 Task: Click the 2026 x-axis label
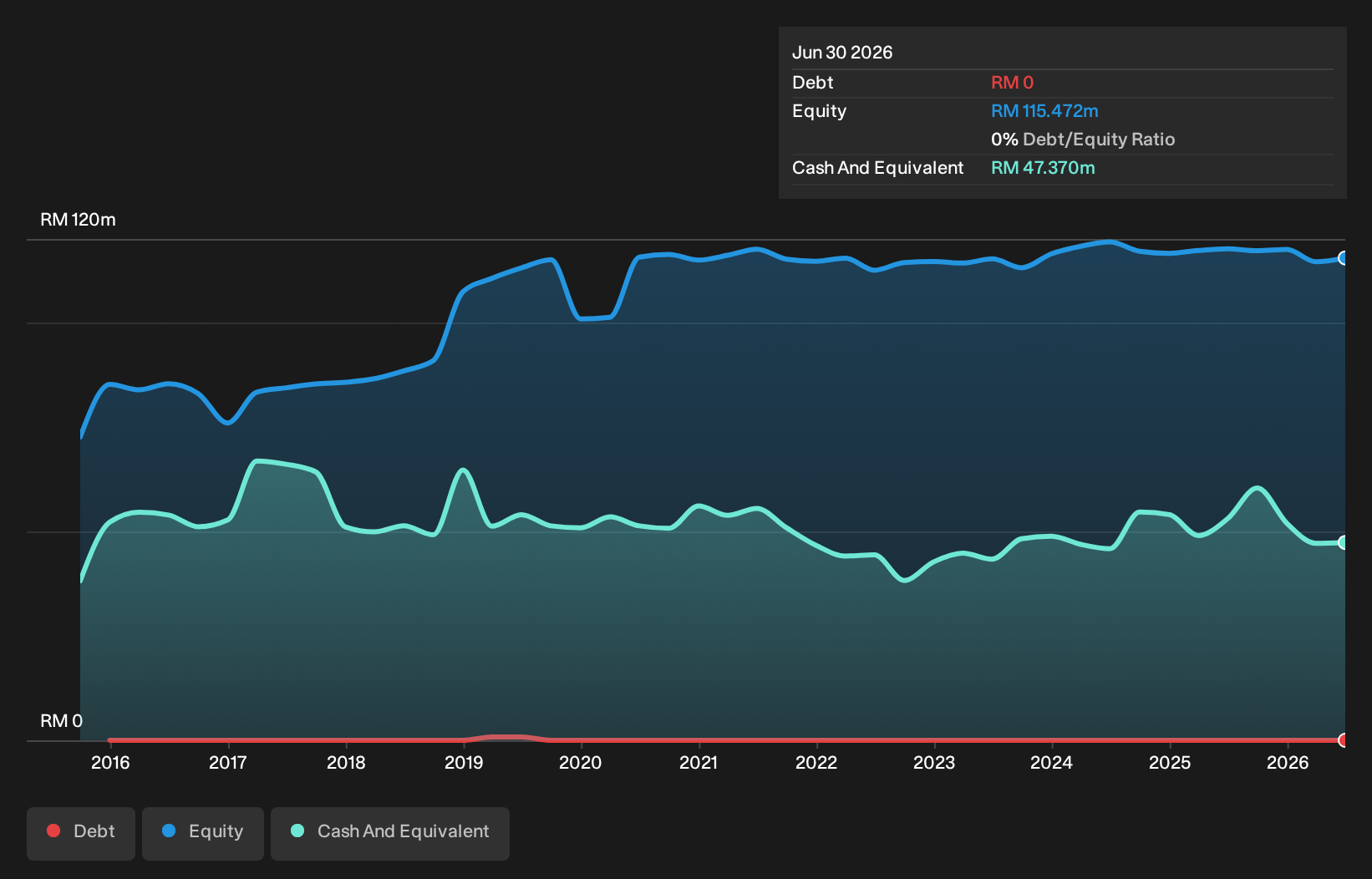(1288, 762)
